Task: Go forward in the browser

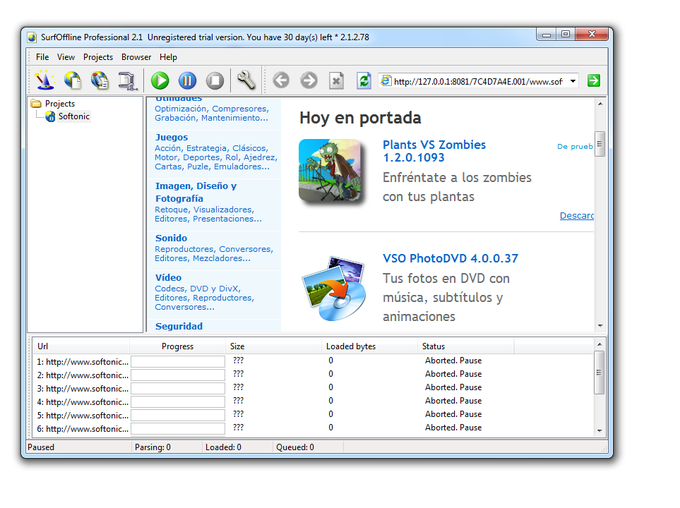Action: pos(309,81)
